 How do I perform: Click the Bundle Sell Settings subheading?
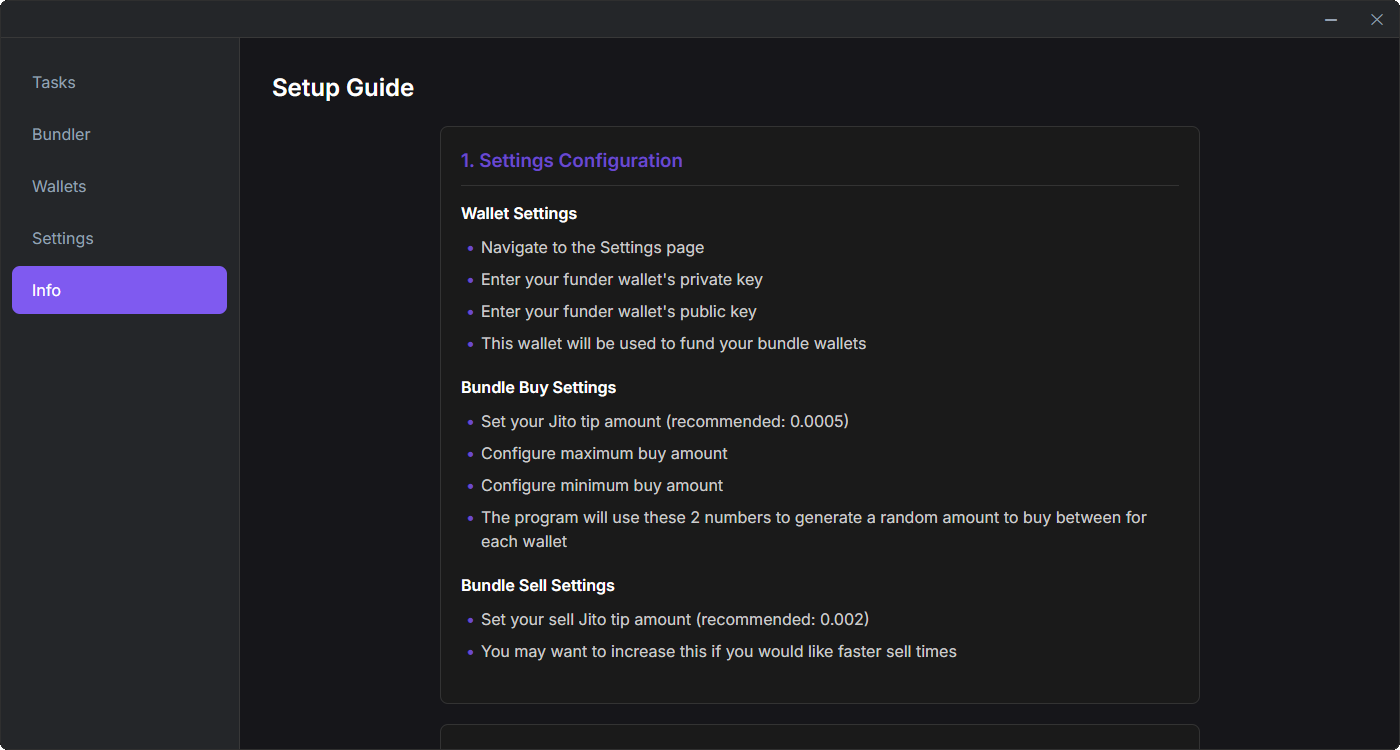pos(538,585)
